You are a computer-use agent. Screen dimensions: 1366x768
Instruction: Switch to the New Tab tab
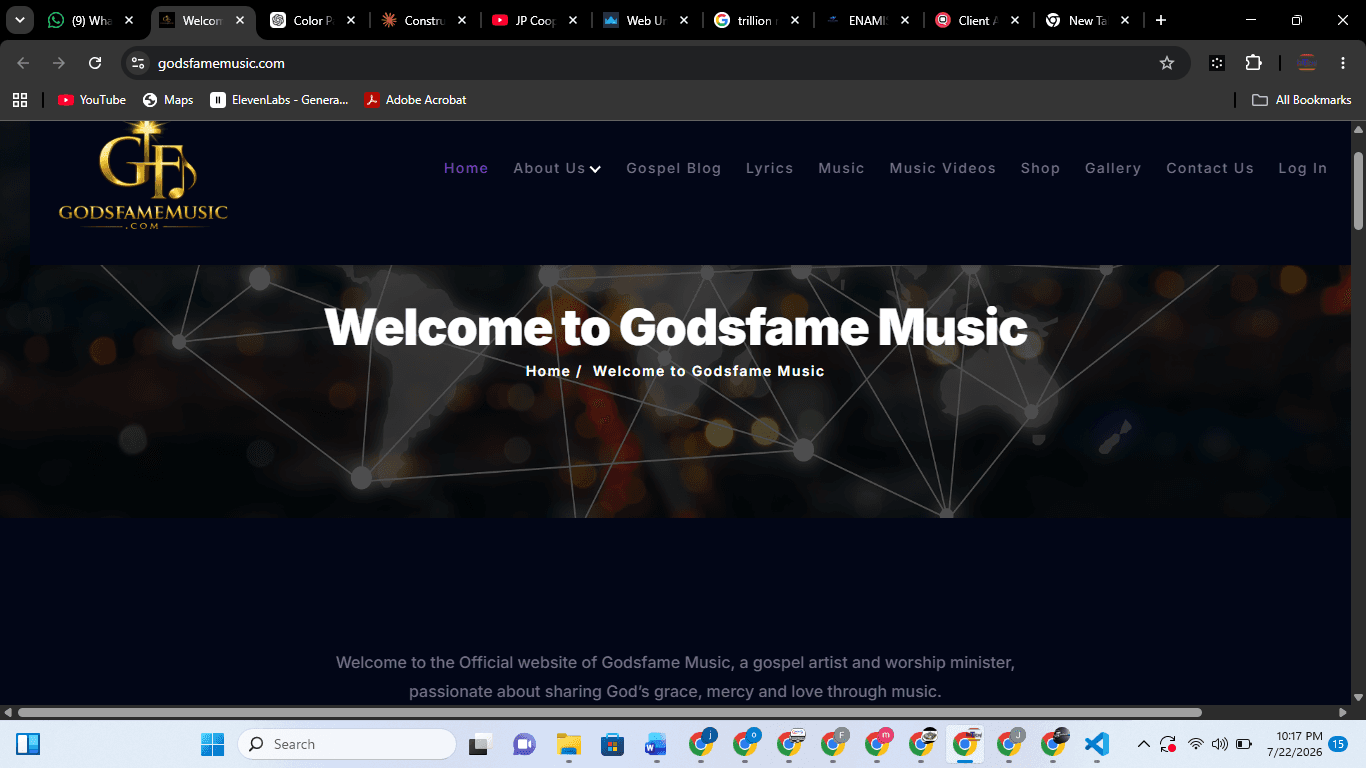[1090, 20]
